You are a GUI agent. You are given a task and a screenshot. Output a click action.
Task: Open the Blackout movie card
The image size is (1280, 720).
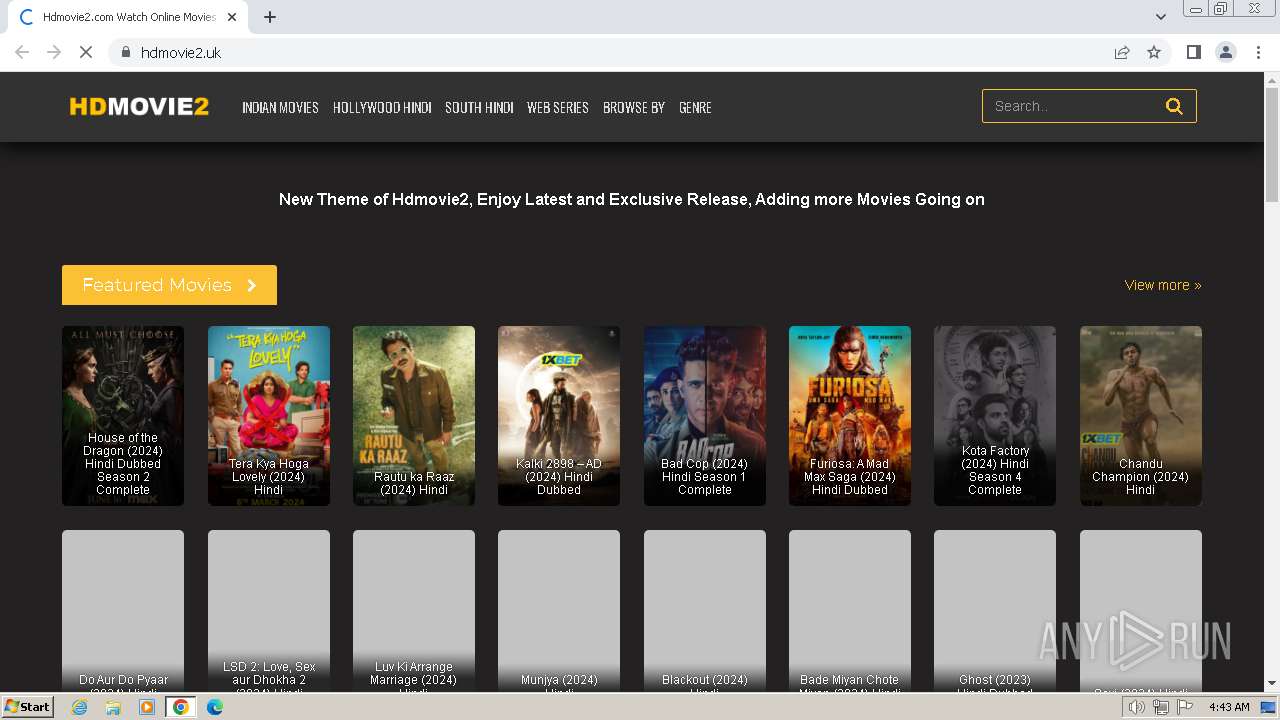tap(705, 611)
